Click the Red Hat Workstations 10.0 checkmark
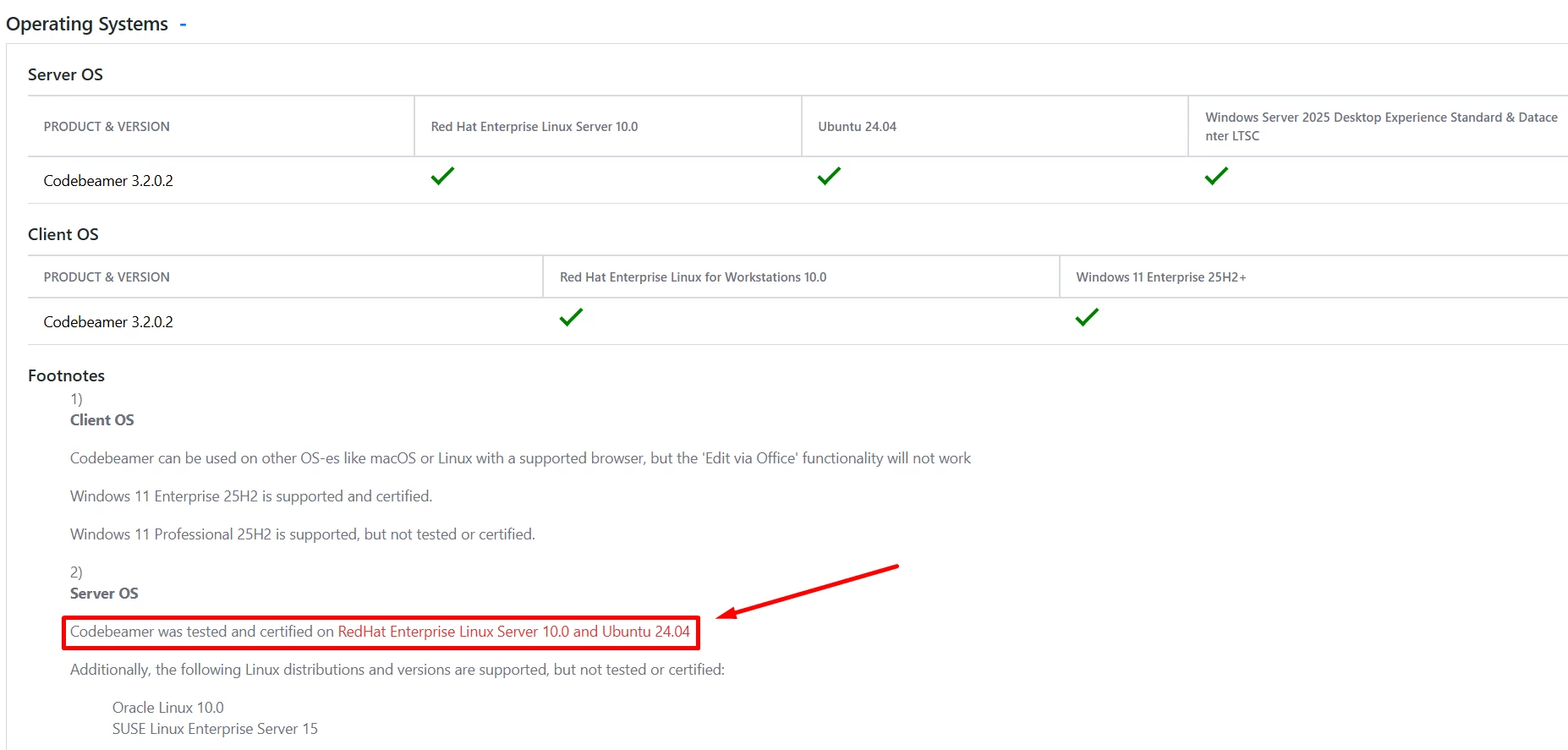 [571, 317]
